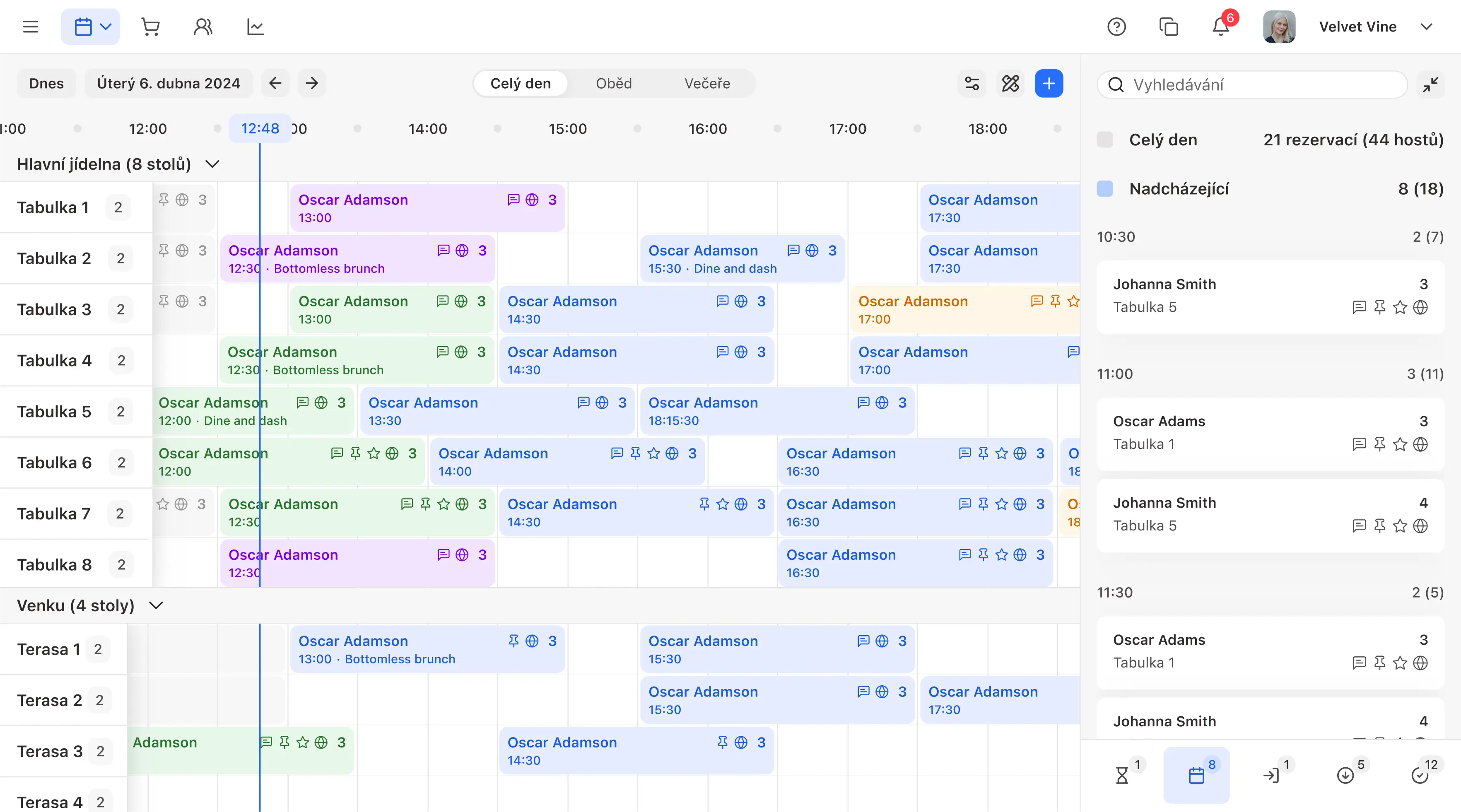
Task: Open the analytics chart icon
Action: pyautogui.click(x=255, y=27)
